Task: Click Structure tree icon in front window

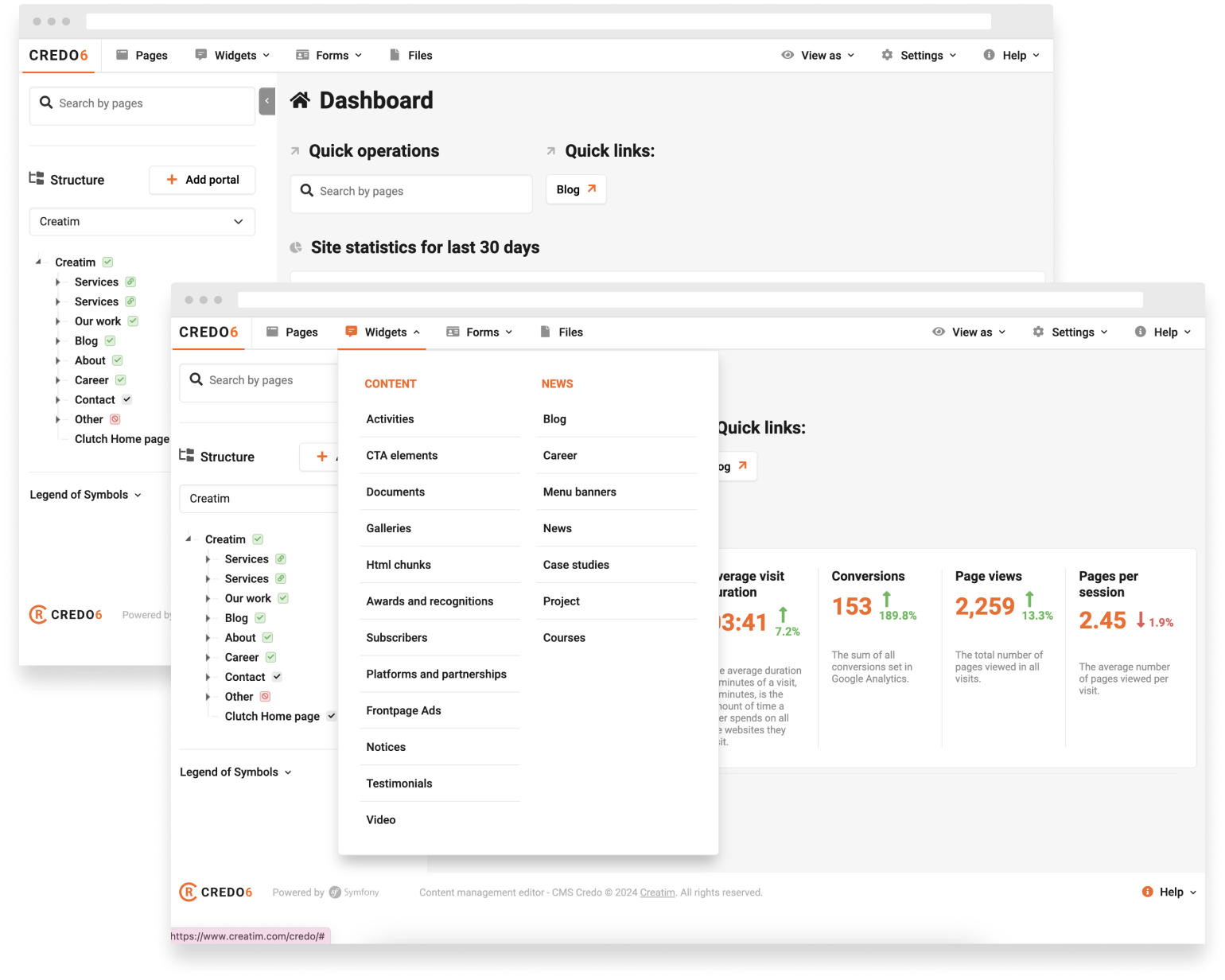Action: (187, 455)
